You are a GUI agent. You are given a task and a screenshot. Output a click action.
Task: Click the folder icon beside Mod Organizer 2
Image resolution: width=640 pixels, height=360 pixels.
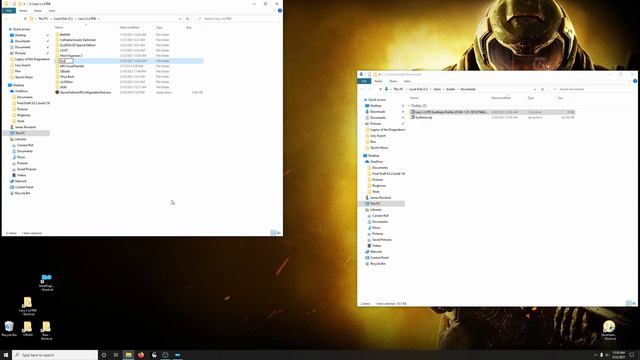[x=57, y=56]
